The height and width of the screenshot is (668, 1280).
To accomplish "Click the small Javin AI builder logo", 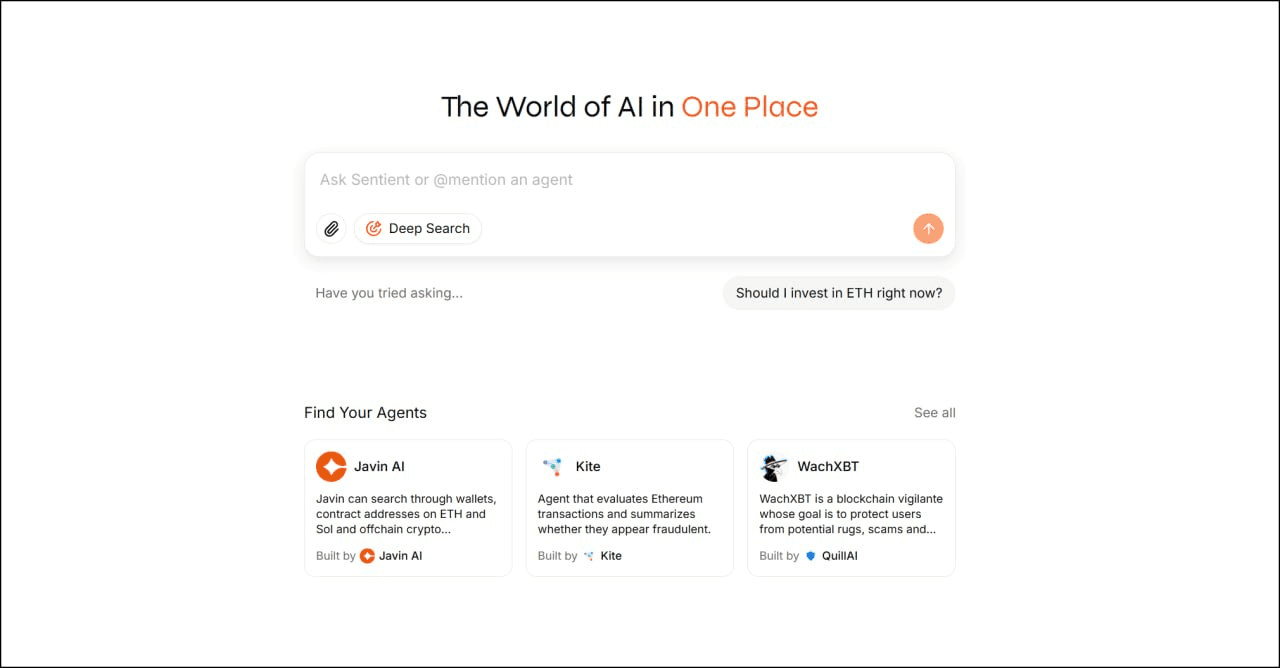I will pyautogui.click(x=367, y=556).
